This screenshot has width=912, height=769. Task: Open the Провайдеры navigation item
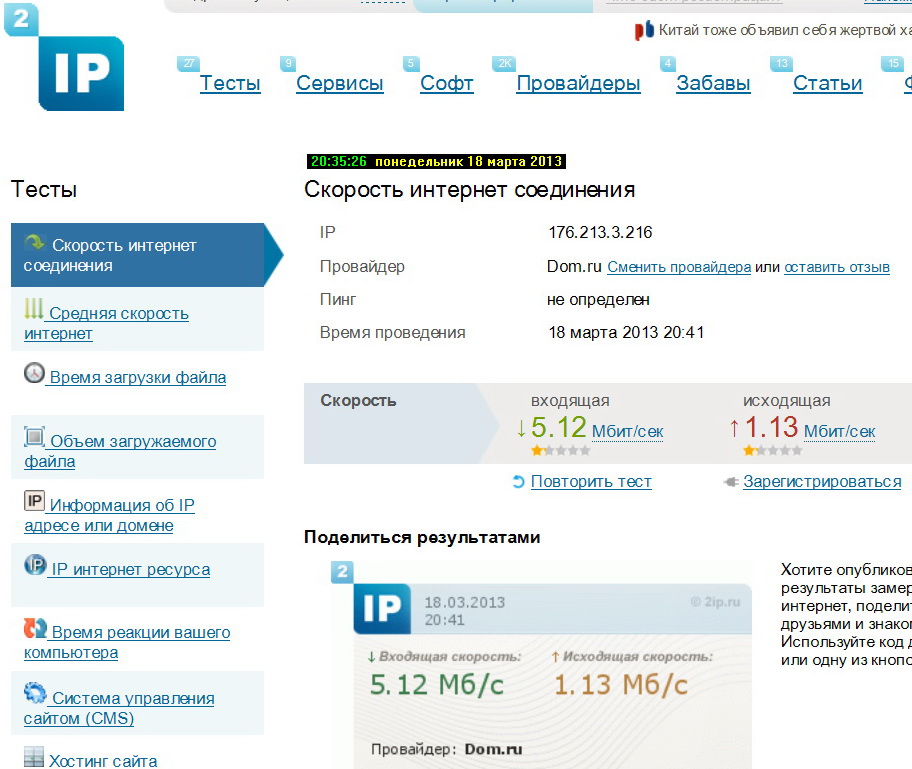click(578, 84)
